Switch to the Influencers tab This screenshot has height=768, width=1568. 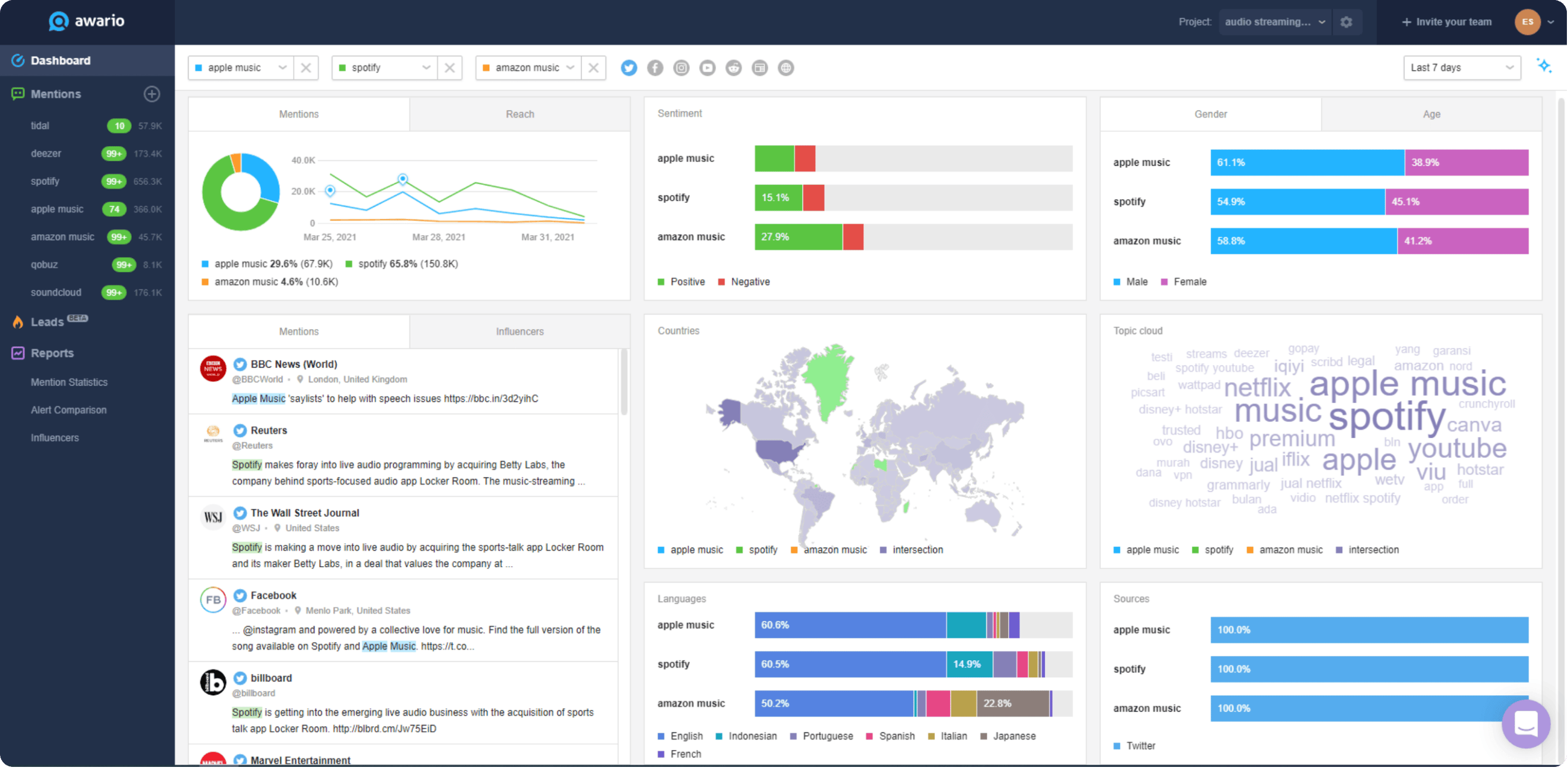coord(519,331)
